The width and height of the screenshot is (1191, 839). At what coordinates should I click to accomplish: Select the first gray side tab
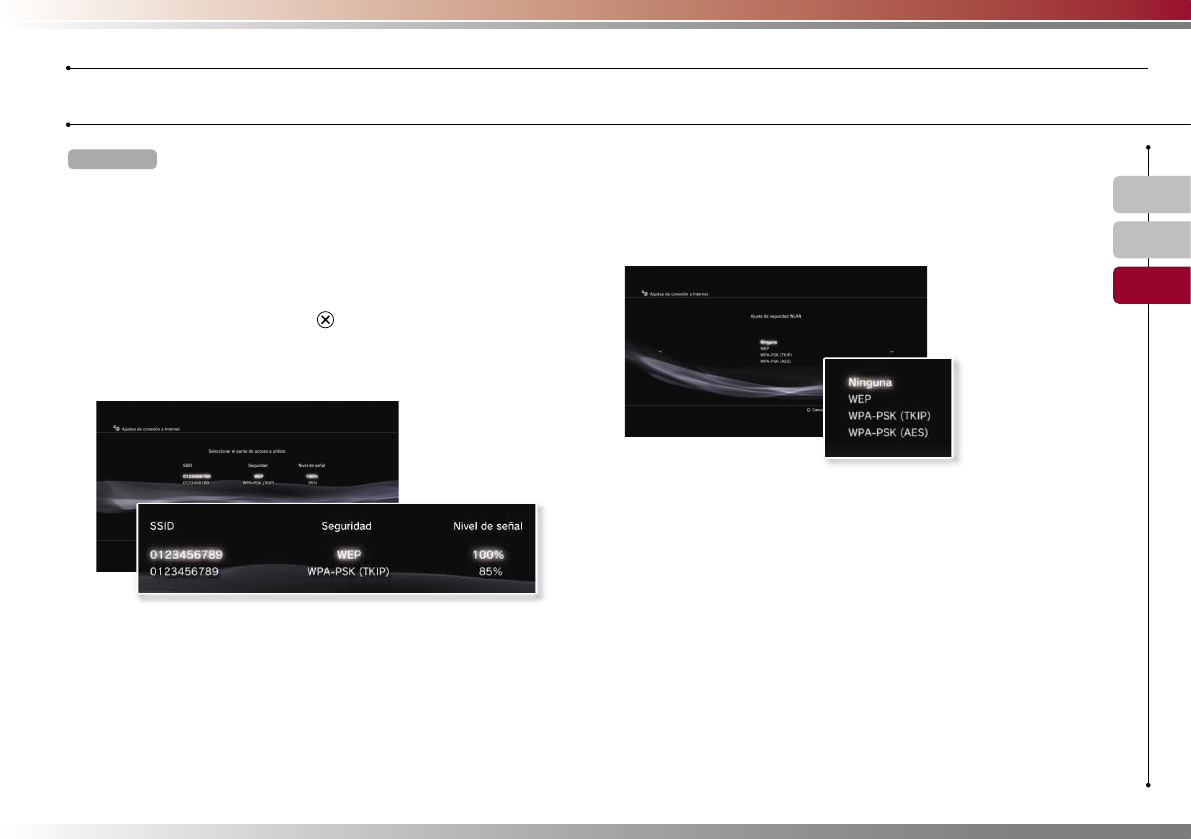pyautogui.click(x=1152, y=194)
